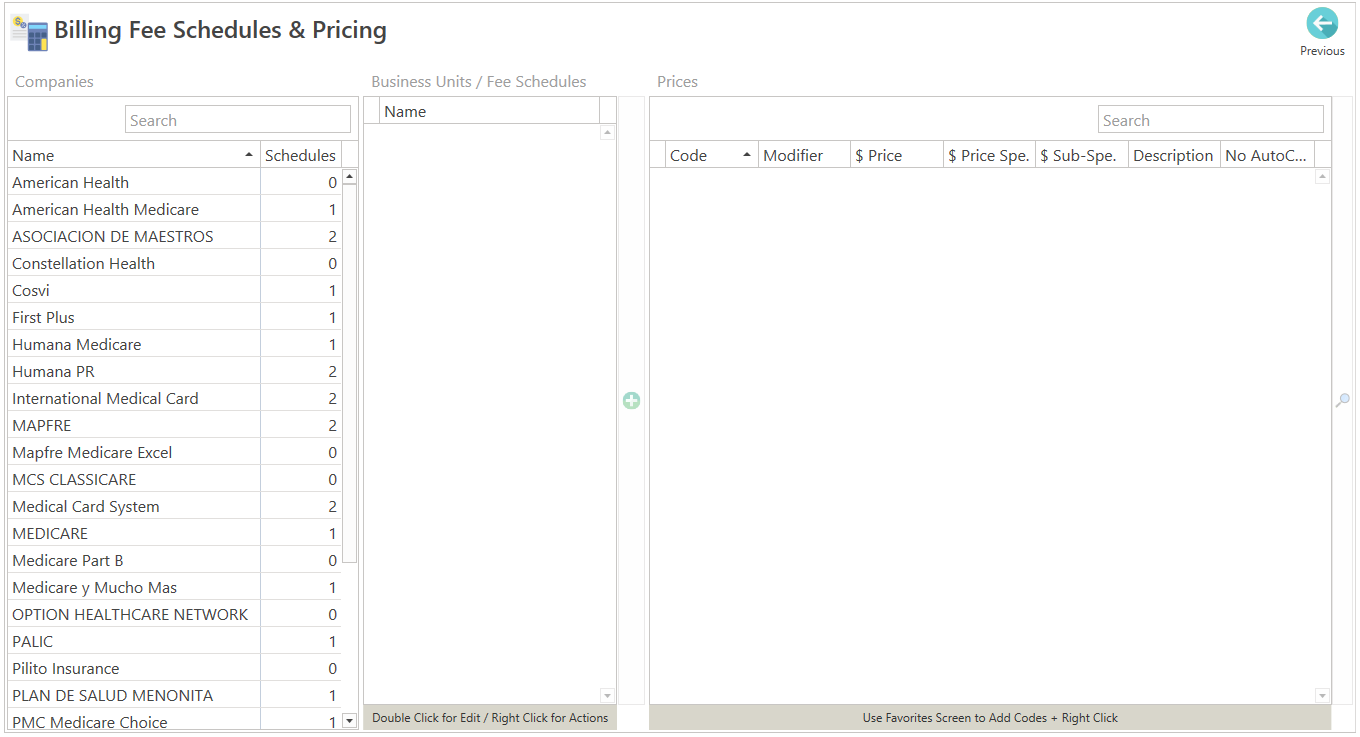Click Fee Schedules list scroll down arrow
This screenshot has height=737, width=1360.
point(607,695)
